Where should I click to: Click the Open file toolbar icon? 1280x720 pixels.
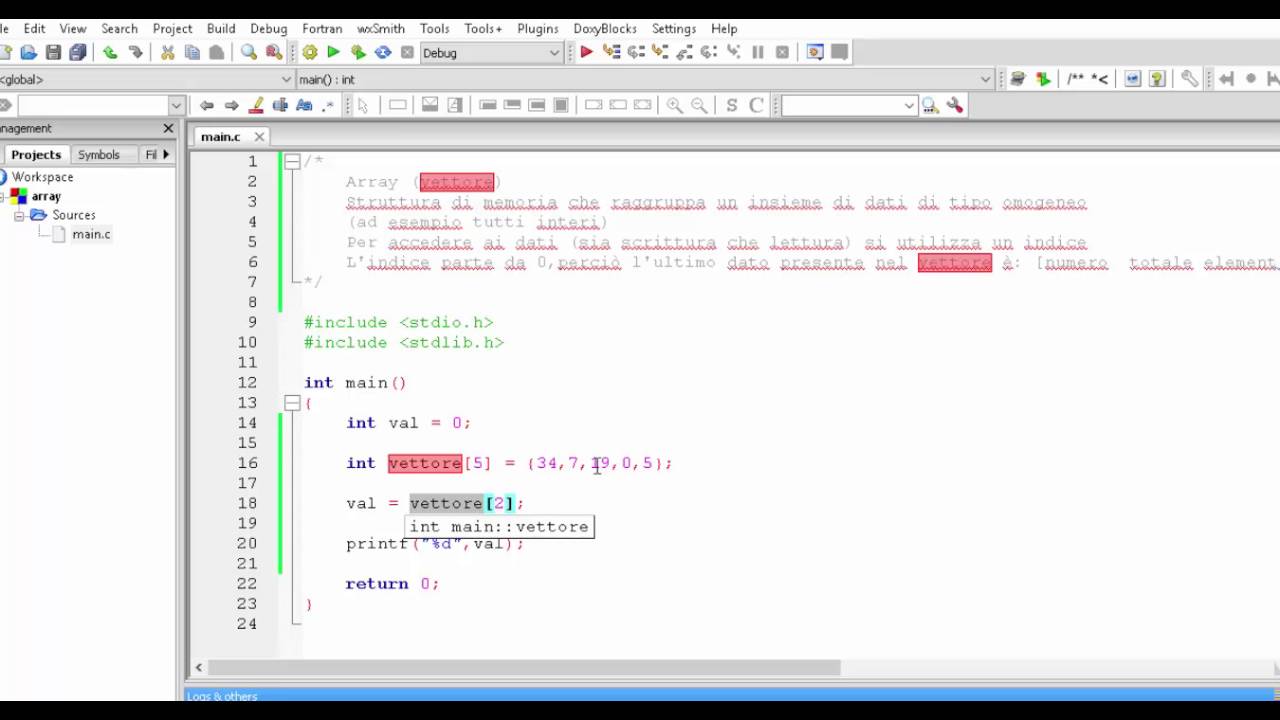(28, 53)
